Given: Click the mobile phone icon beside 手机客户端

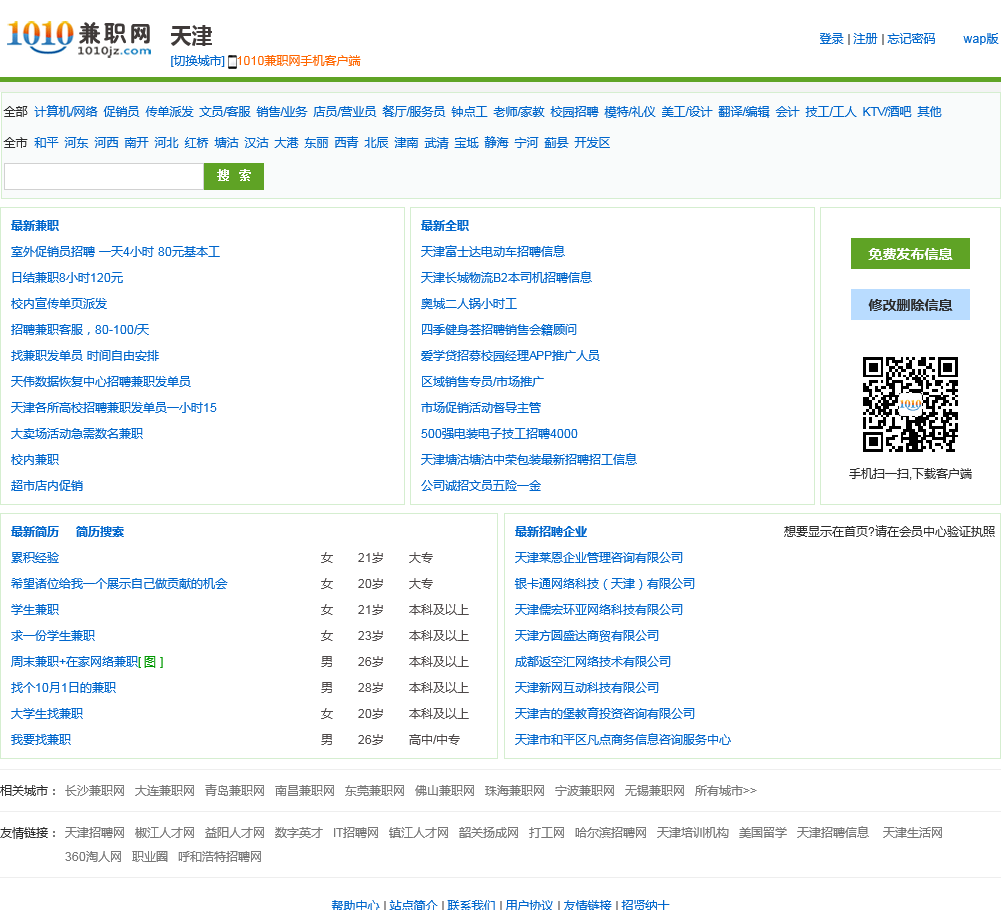Looking at the screenshot, I should click(x=232, y=61).
